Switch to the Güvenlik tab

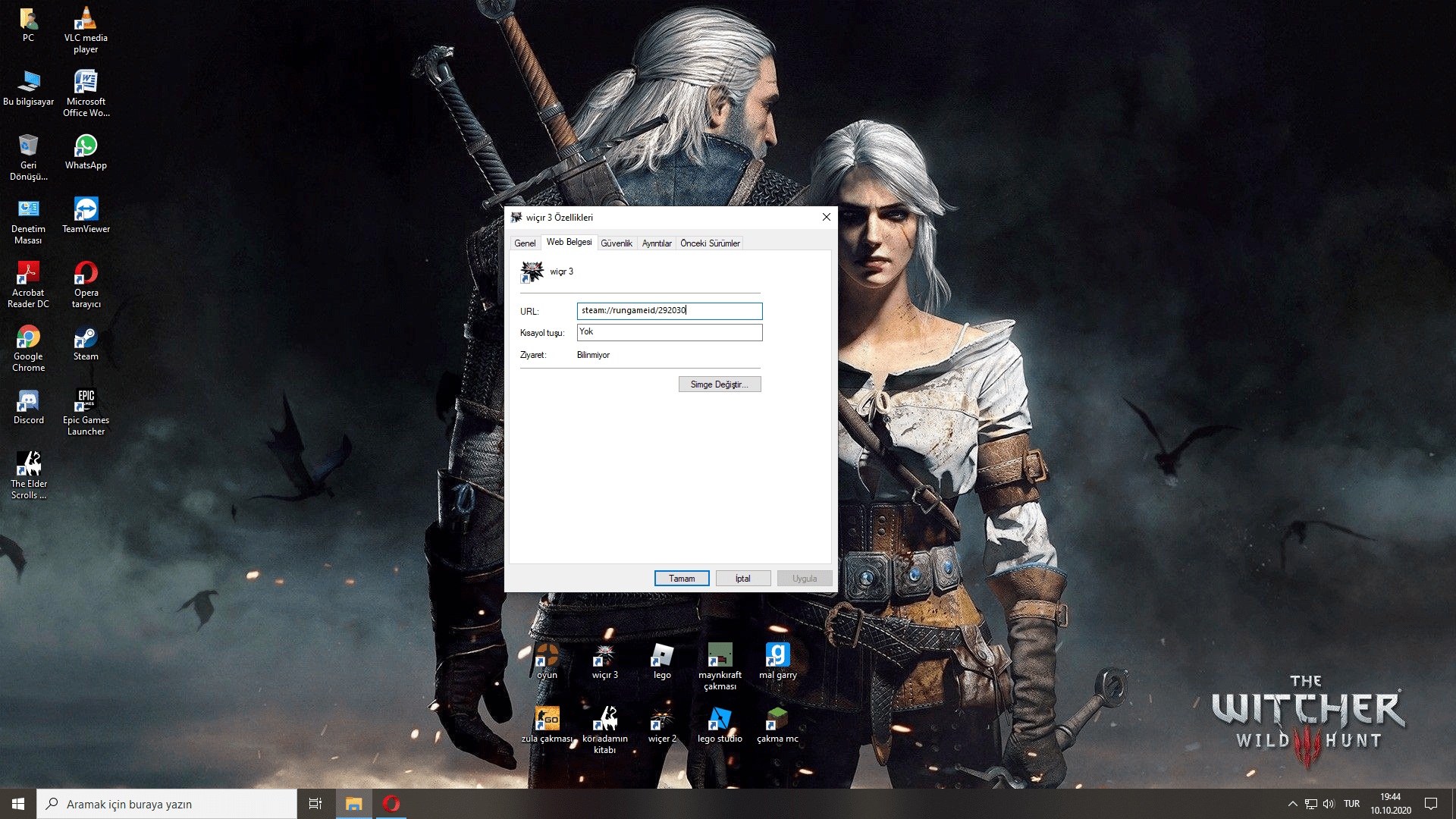pos(616,243)
